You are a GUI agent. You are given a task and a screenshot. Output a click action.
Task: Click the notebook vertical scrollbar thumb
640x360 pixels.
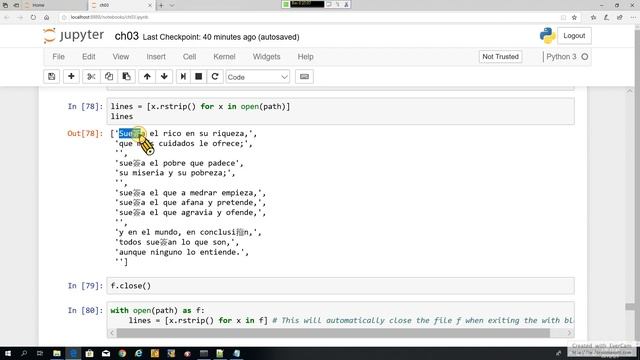[x=630, y=307]
